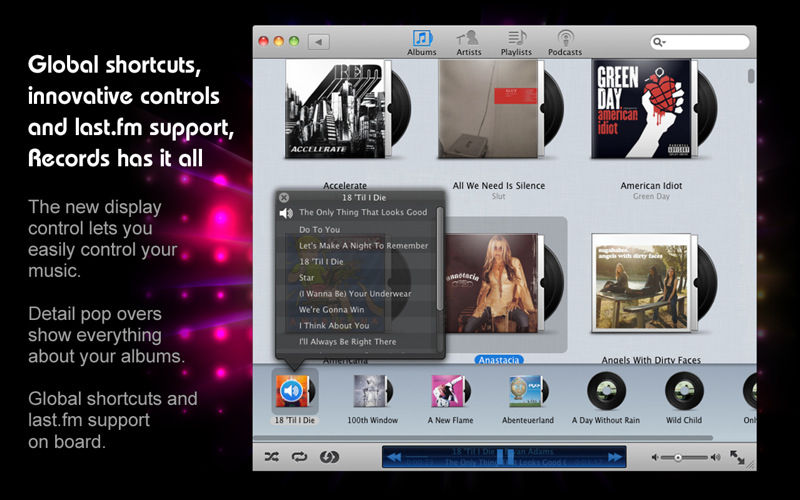Select the 100th Window shelf album
The height and width of the screenshot is (500, 800).
(372, 391)
